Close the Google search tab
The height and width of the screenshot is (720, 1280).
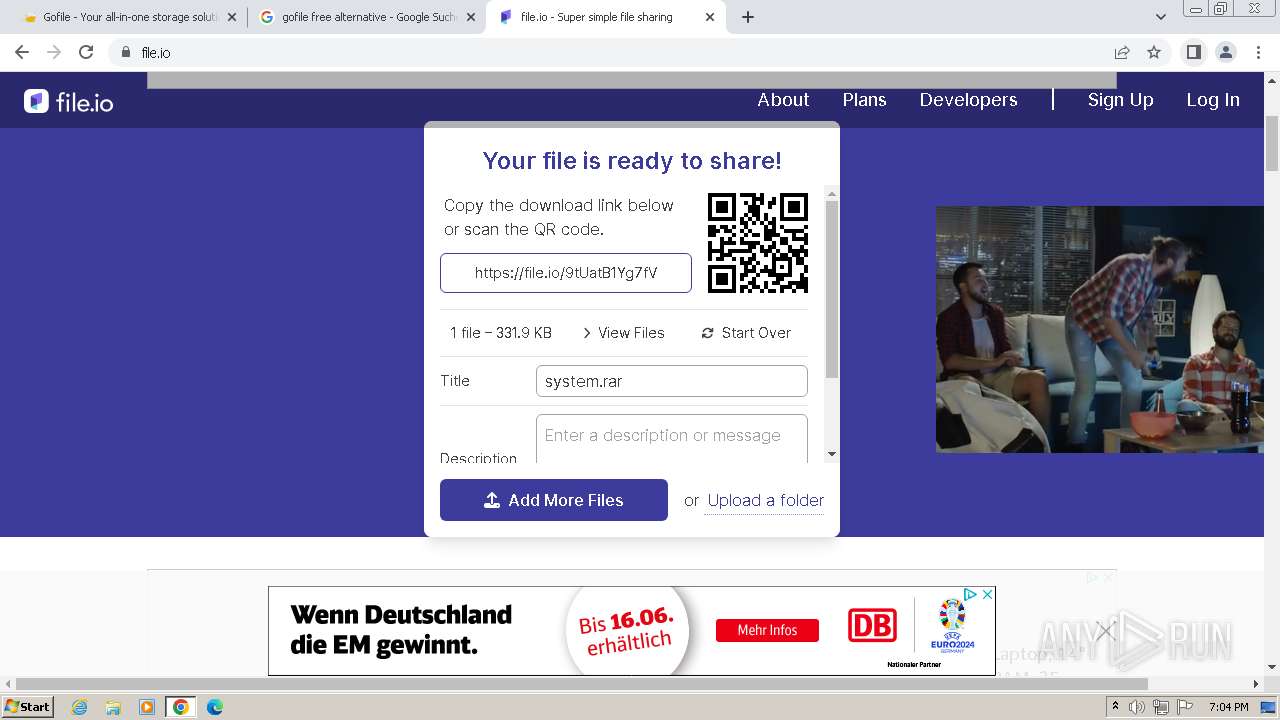pos(471,17)
